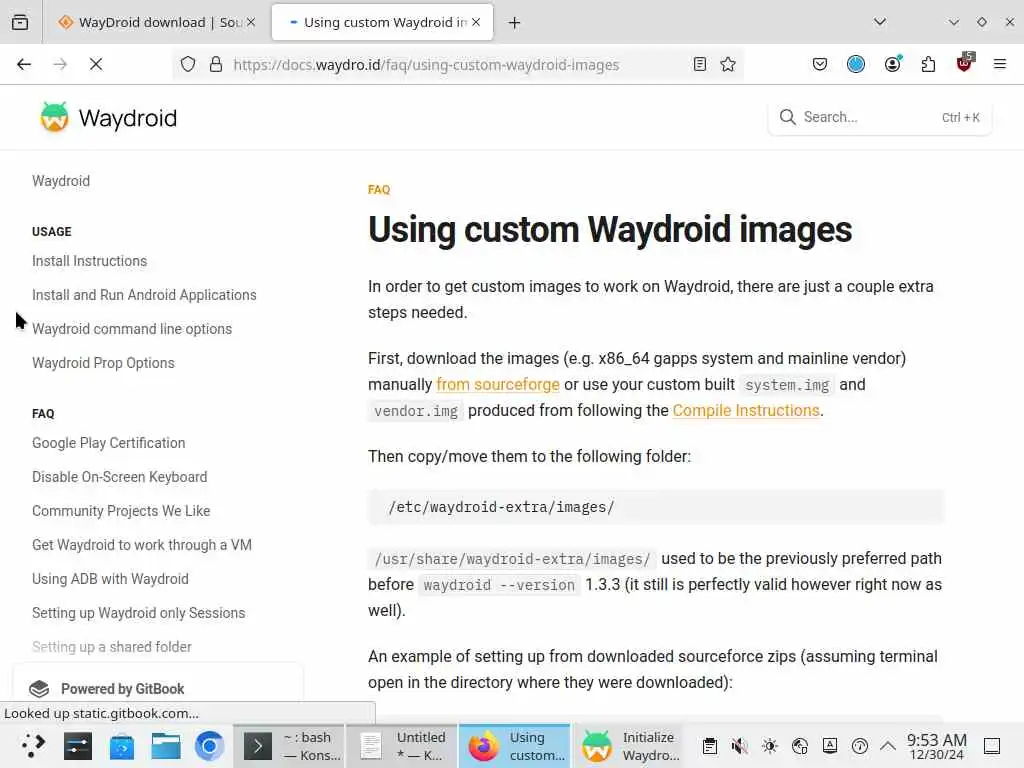This screenshot has width=1024, height=768.
Task: Switch to the Using custom Firefox taskbar entry
Action: pos(515,745)
